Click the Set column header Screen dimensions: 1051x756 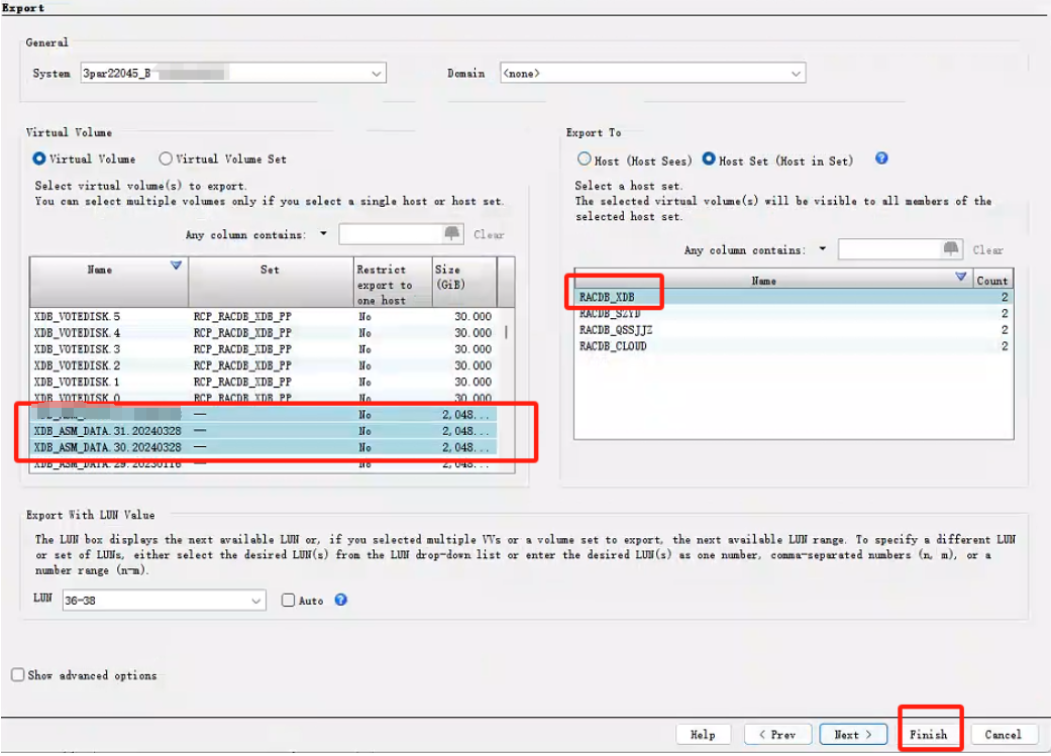[x=271, y=282]
